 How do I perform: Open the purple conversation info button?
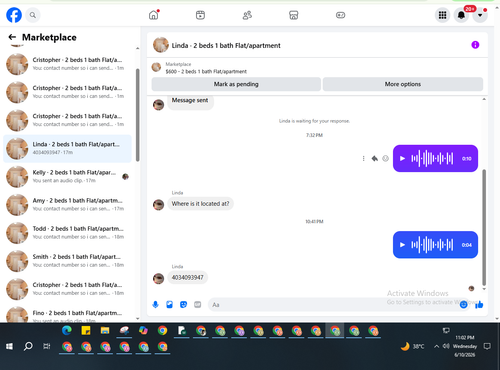(475, 45)
